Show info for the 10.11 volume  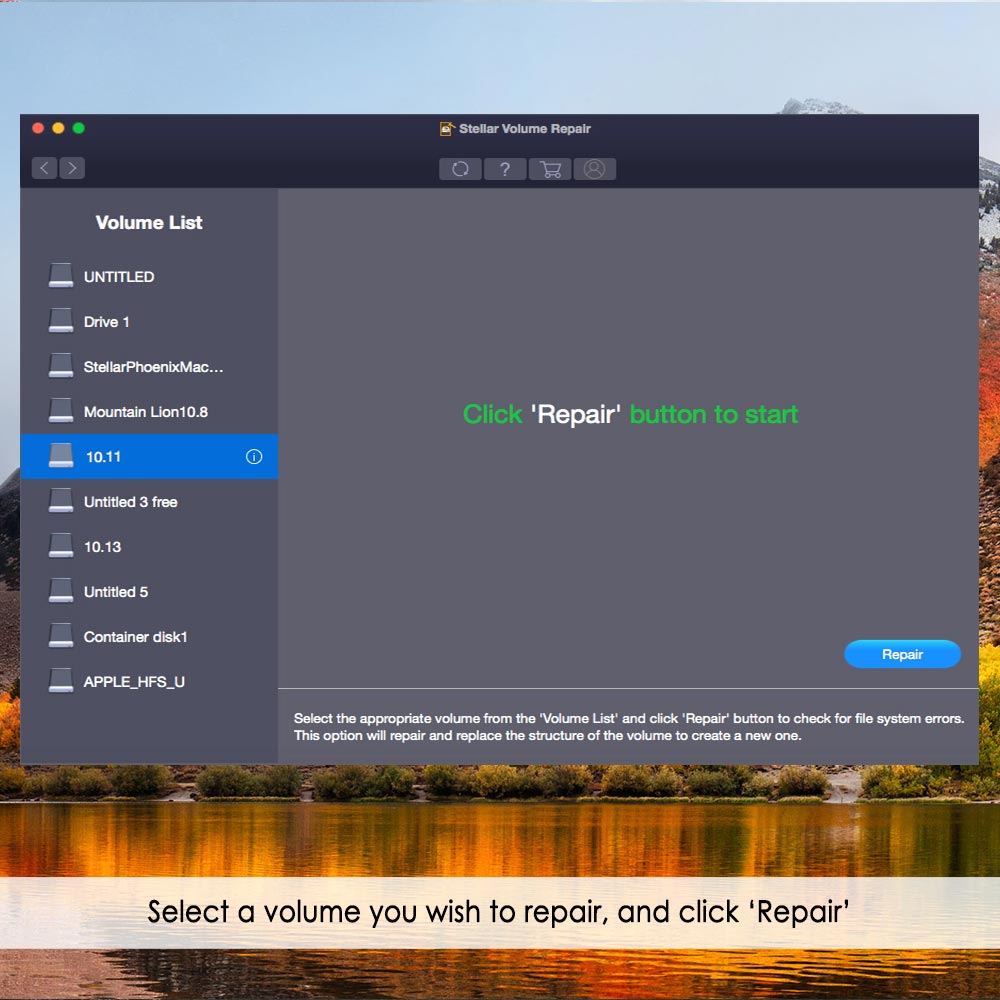tap(254, 457)
